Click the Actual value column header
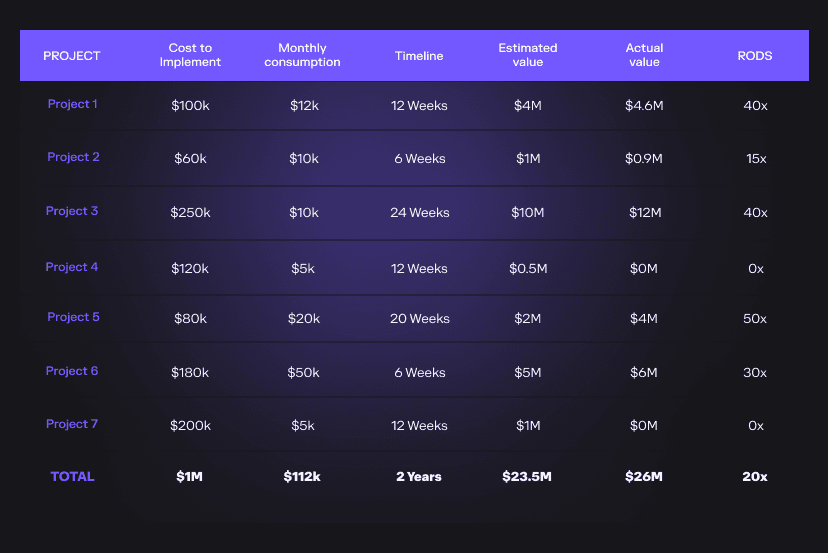This screenshot has width=828, height=553. point(644,55)
